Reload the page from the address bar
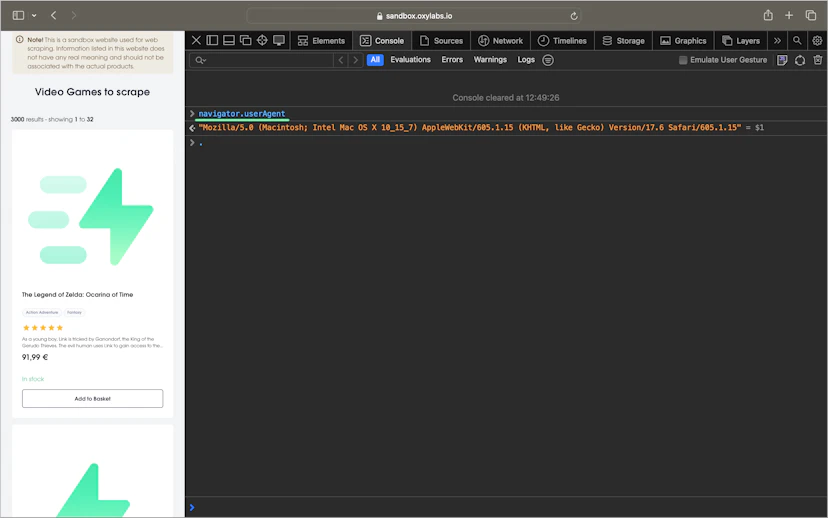 pos(573,16)
